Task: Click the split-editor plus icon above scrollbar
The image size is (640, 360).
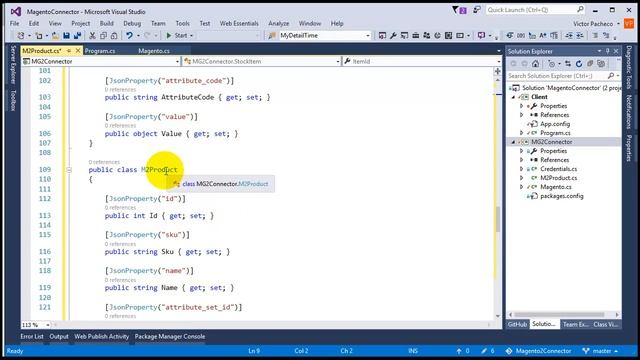Action: (x=498, y=71)
